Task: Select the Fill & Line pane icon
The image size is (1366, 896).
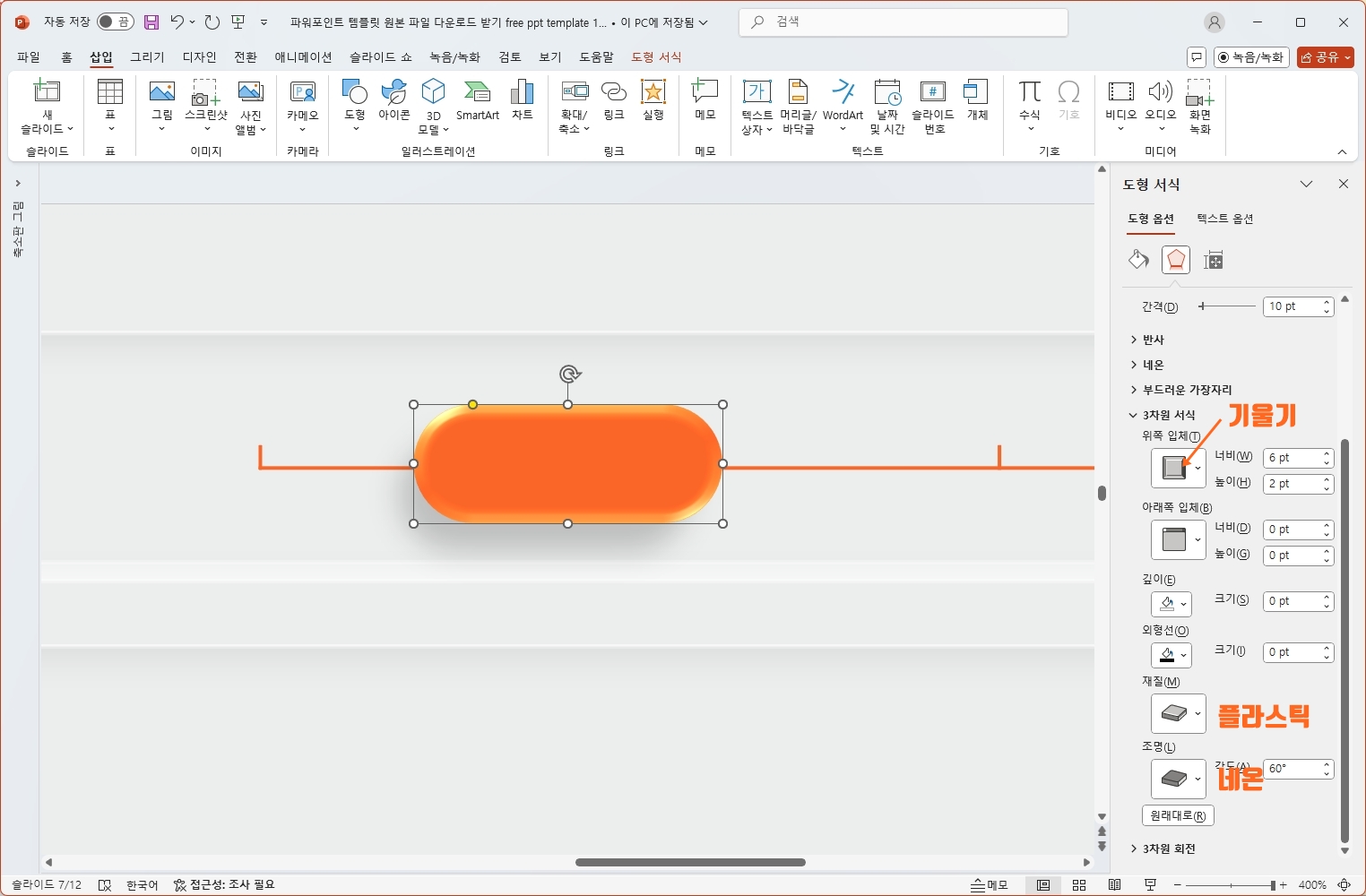Action: tap(1138, 260)
